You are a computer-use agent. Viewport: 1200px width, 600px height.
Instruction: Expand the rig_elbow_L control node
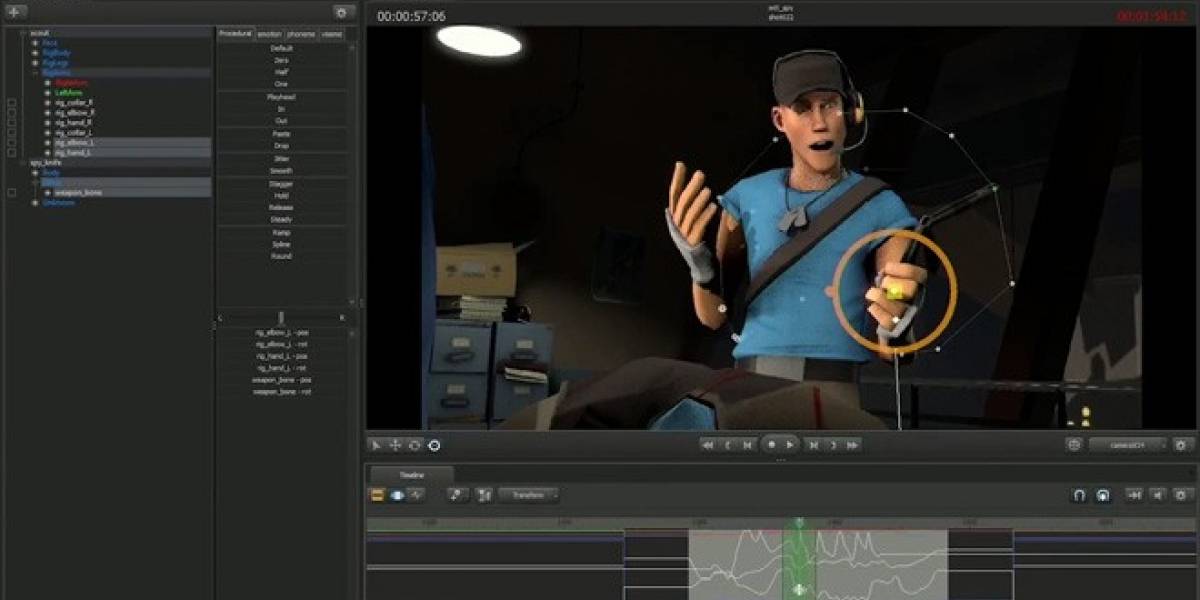pyautogui.click(x=47, y=142)
